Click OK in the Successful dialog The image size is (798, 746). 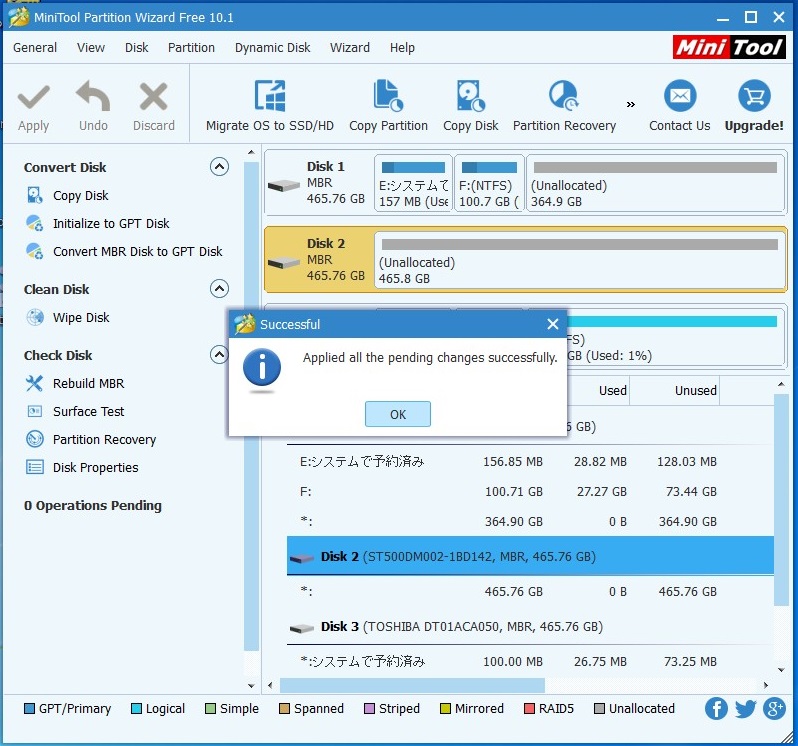coord(398,414)
